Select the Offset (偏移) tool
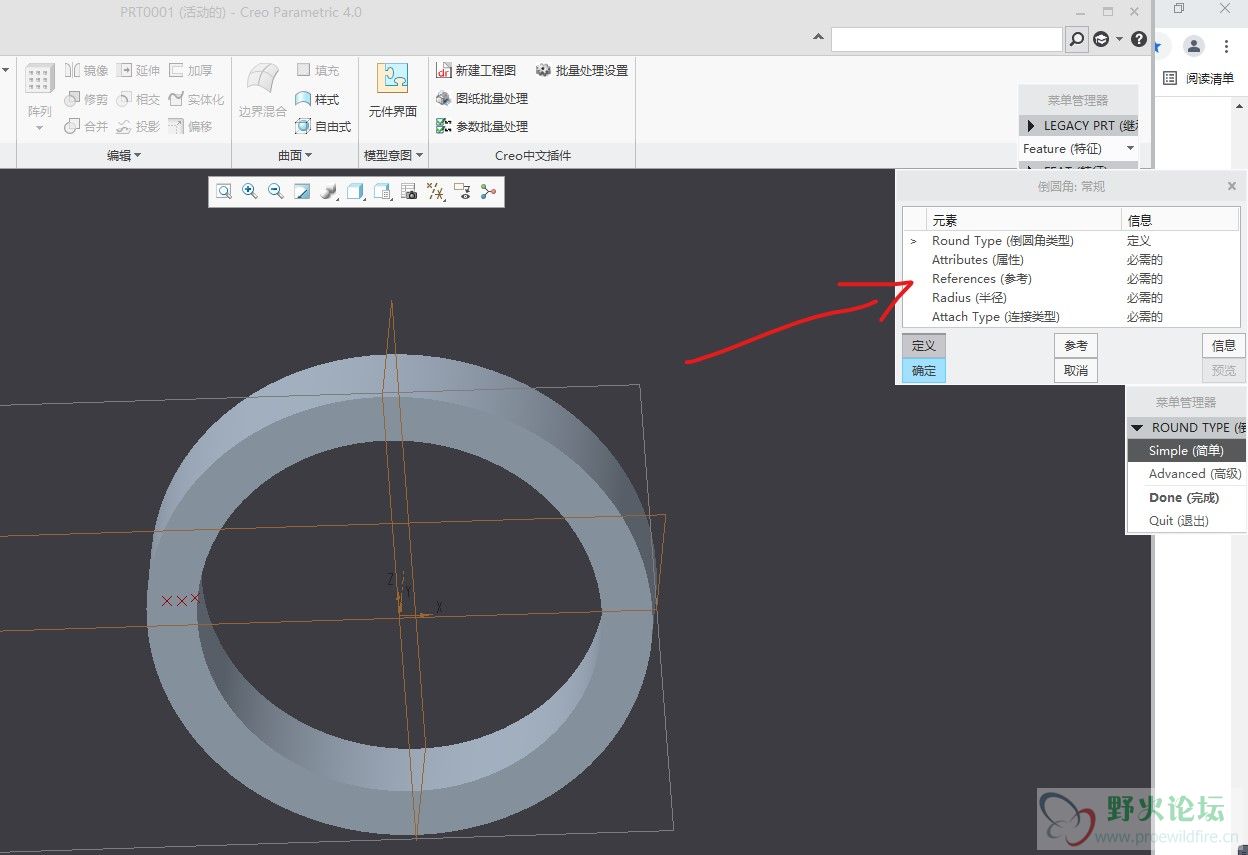1248x855 pixels. pos(191,126)
